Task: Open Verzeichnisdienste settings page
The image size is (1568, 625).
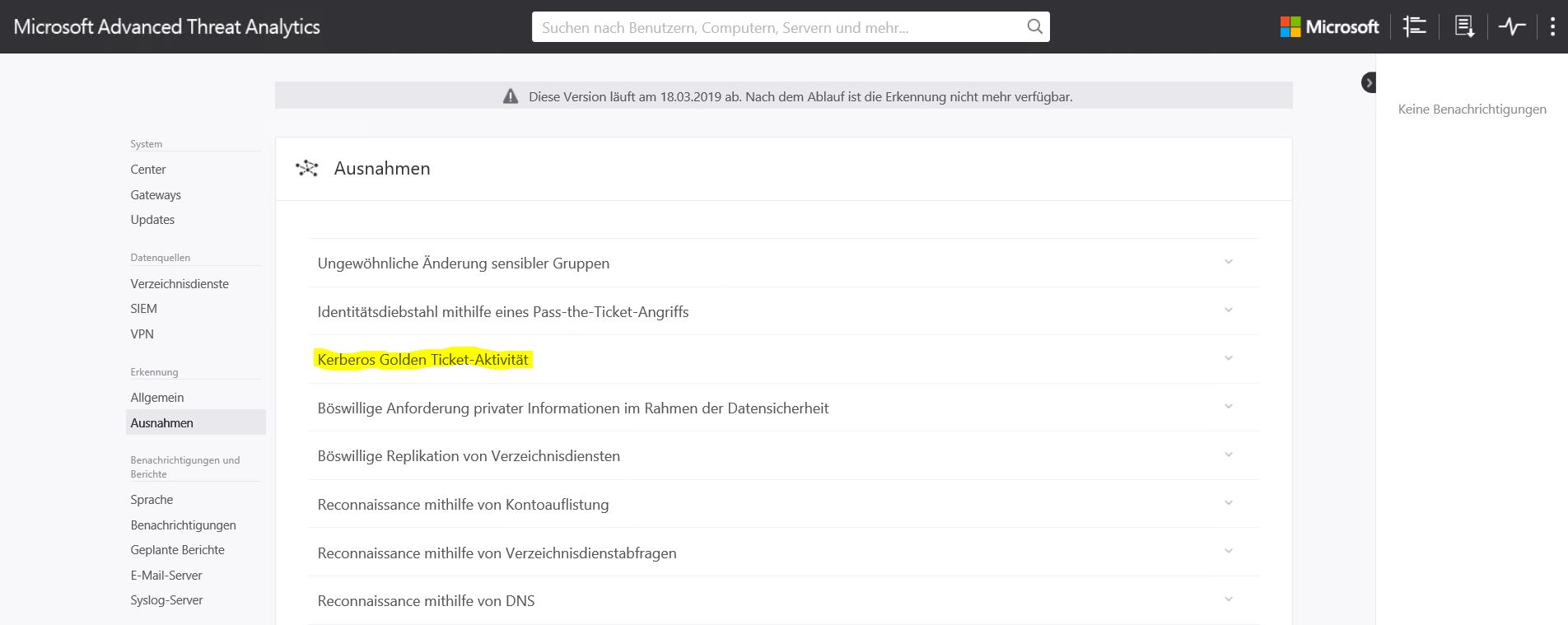Action: click(x=180, y=284)
